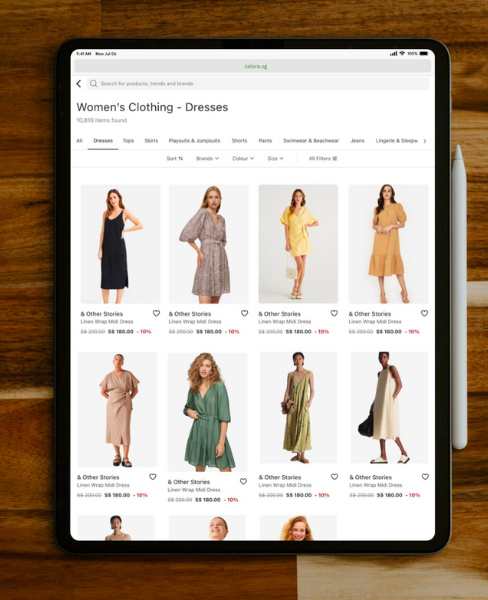The width and height of the screenshot is (488, 600).
Task: Click S$ 180.00 price under black dress
Action: (121, 332)
